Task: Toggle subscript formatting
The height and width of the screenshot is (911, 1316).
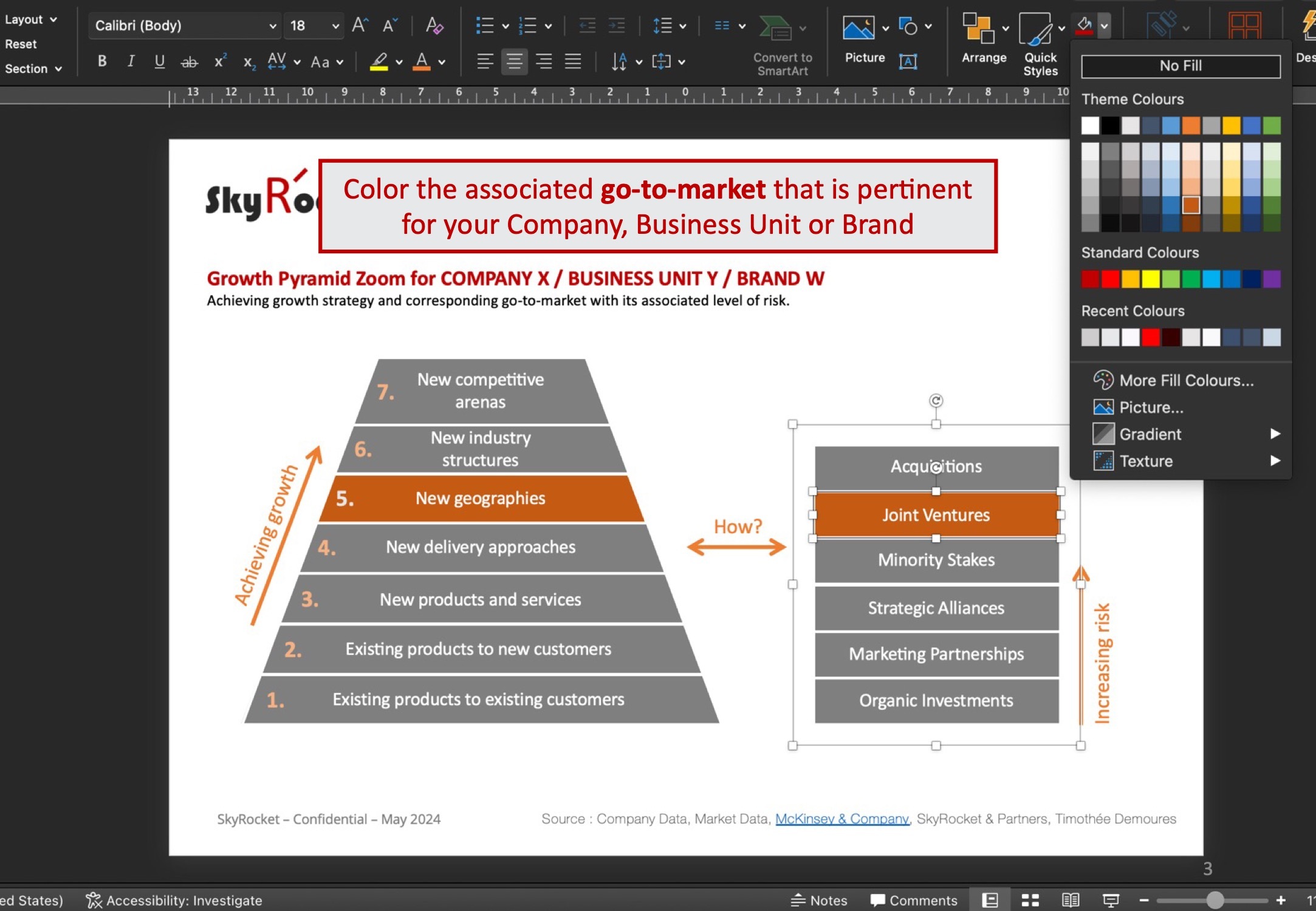Action: click(x=249, y=61)
